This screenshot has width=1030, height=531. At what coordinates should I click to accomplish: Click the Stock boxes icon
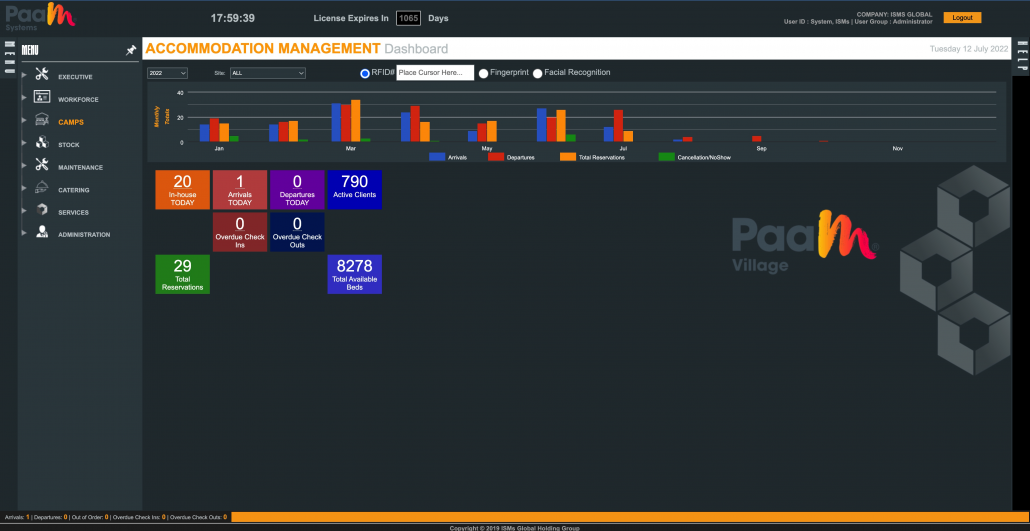42,142
